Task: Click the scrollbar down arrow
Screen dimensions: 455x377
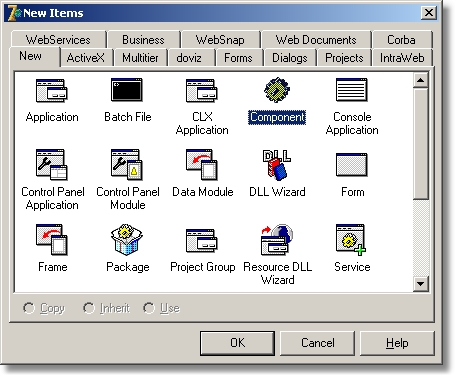Action: 421,284
